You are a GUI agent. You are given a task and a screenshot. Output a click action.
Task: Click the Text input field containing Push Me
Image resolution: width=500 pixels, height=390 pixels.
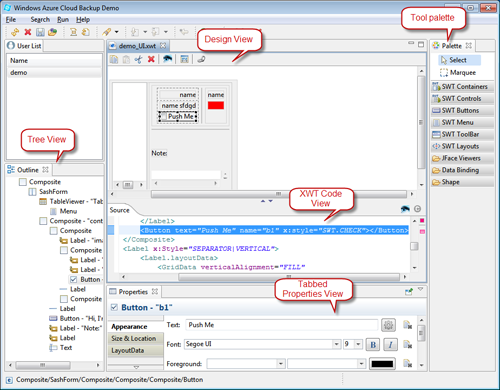pyautogui.click(x=281, y=325)
